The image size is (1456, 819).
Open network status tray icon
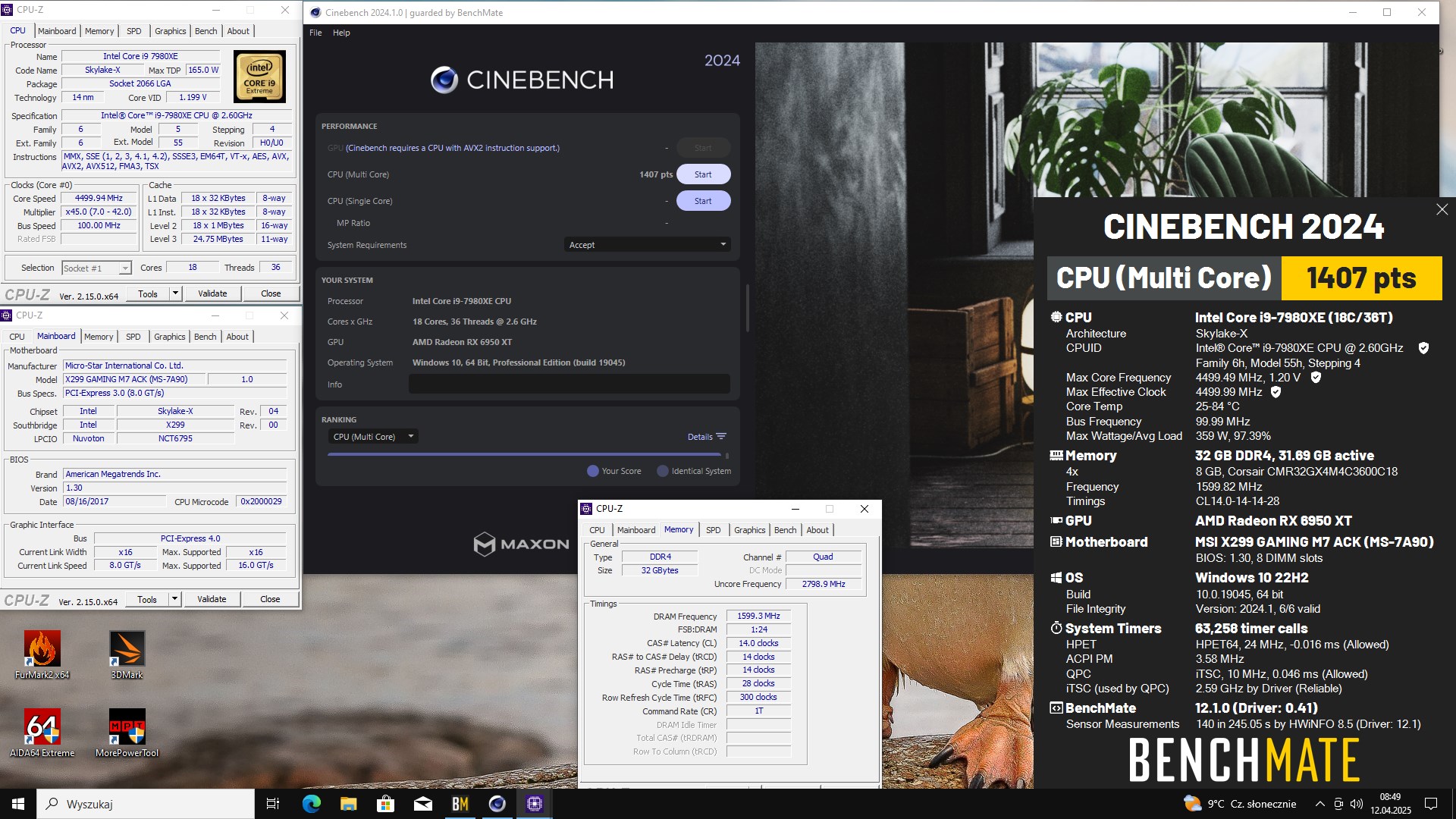pyautogui.click(x=1338, y=804)
